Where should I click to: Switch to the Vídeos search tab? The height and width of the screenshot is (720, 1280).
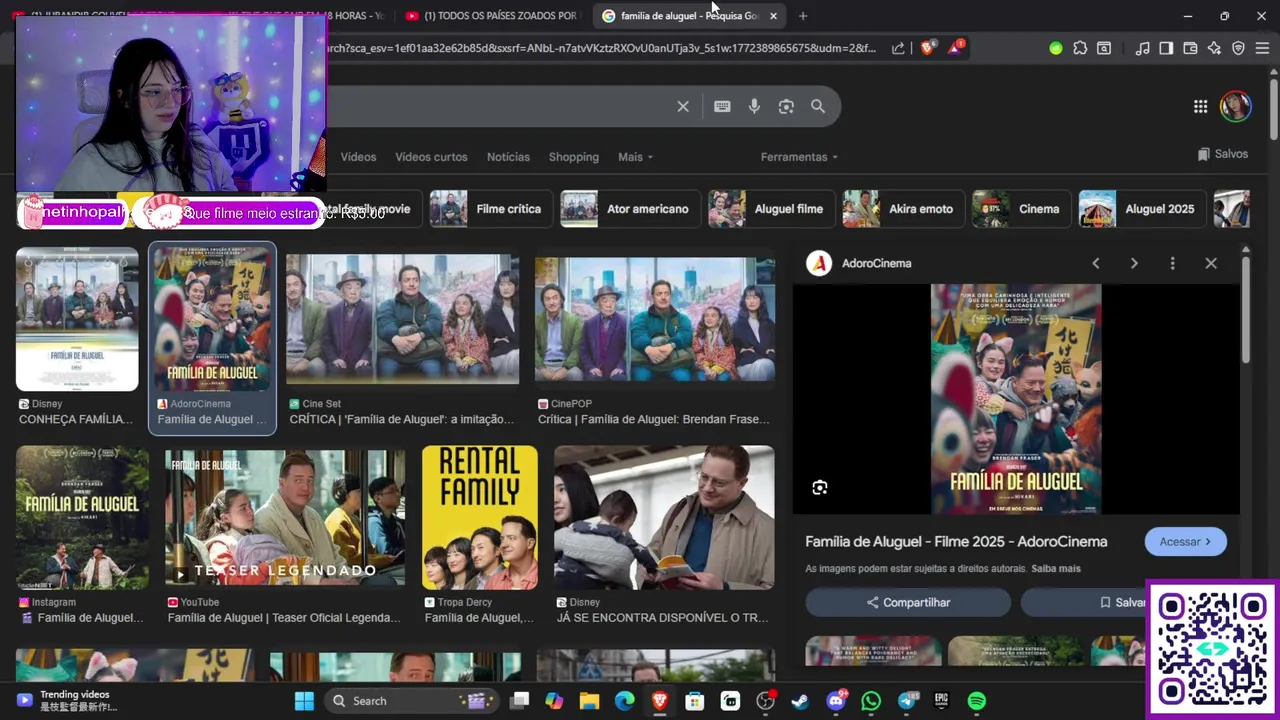coord(358,157)
